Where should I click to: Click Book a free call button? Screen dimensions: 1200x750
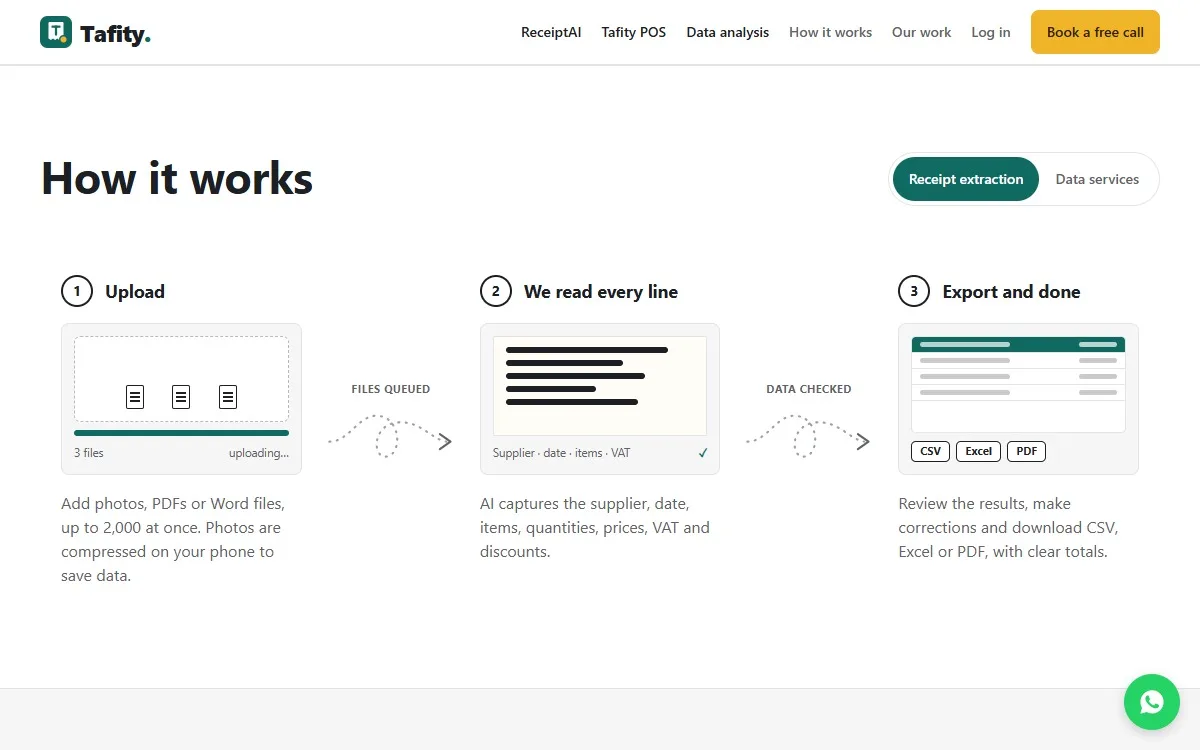[1095, 32]
